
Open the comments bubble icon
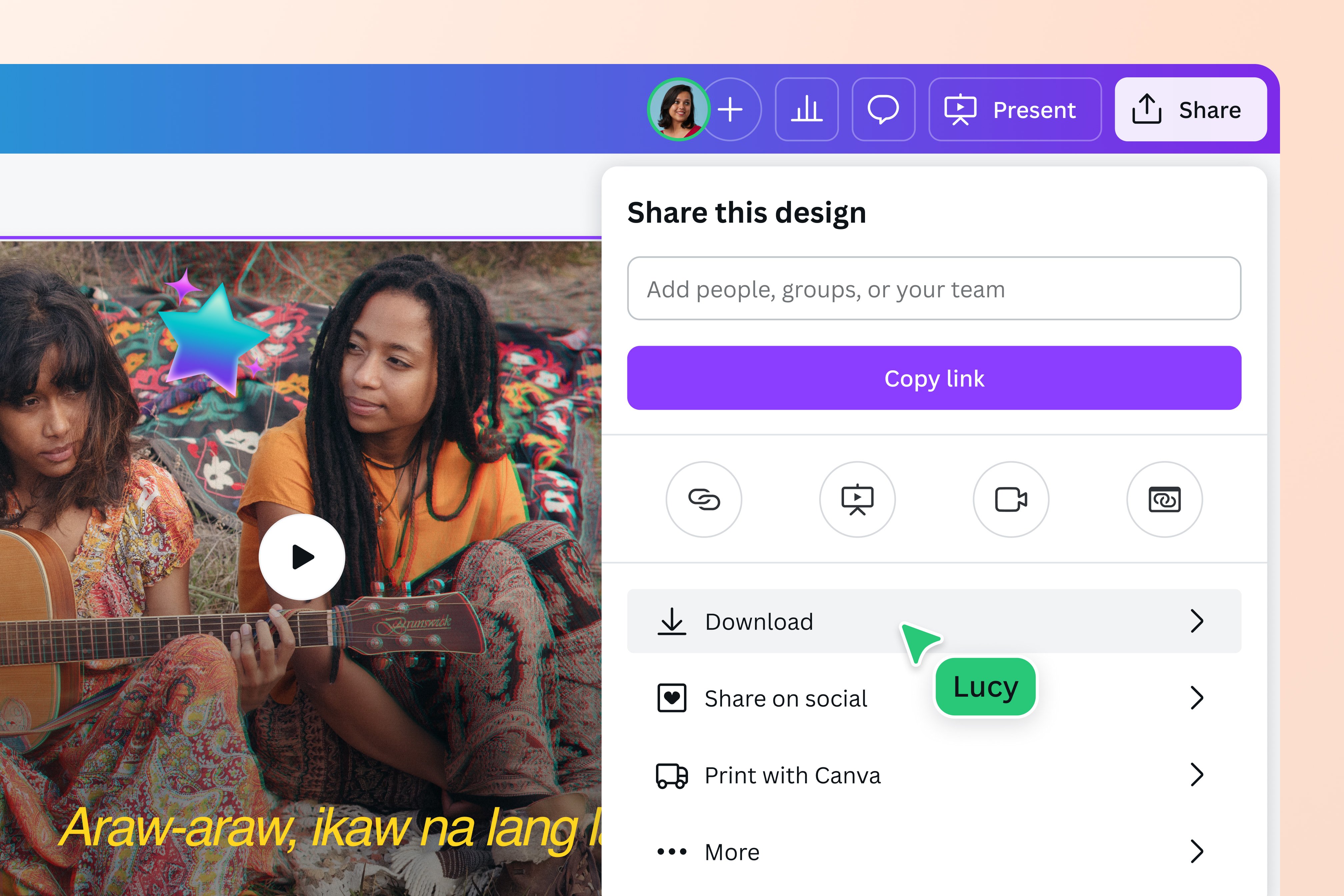point(883,110)
